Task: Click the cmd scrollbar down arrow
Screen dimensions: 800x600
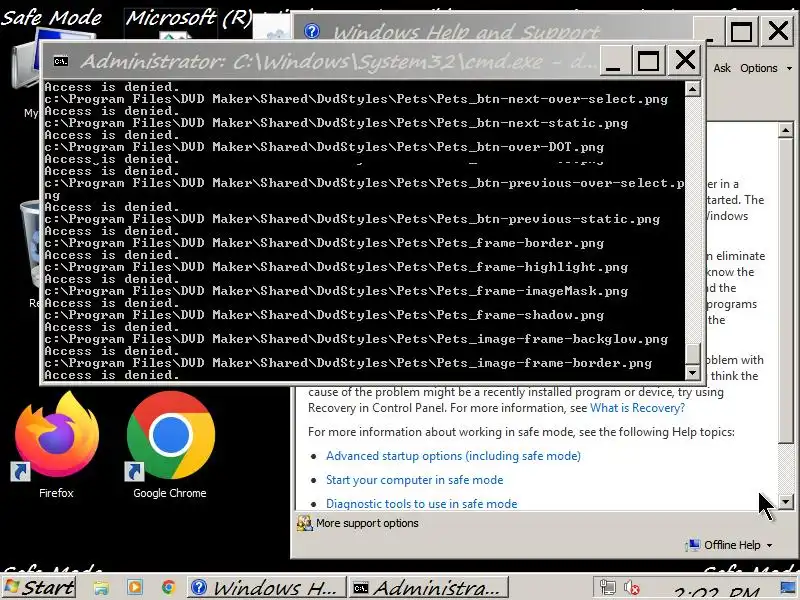Action: point(692,373)
